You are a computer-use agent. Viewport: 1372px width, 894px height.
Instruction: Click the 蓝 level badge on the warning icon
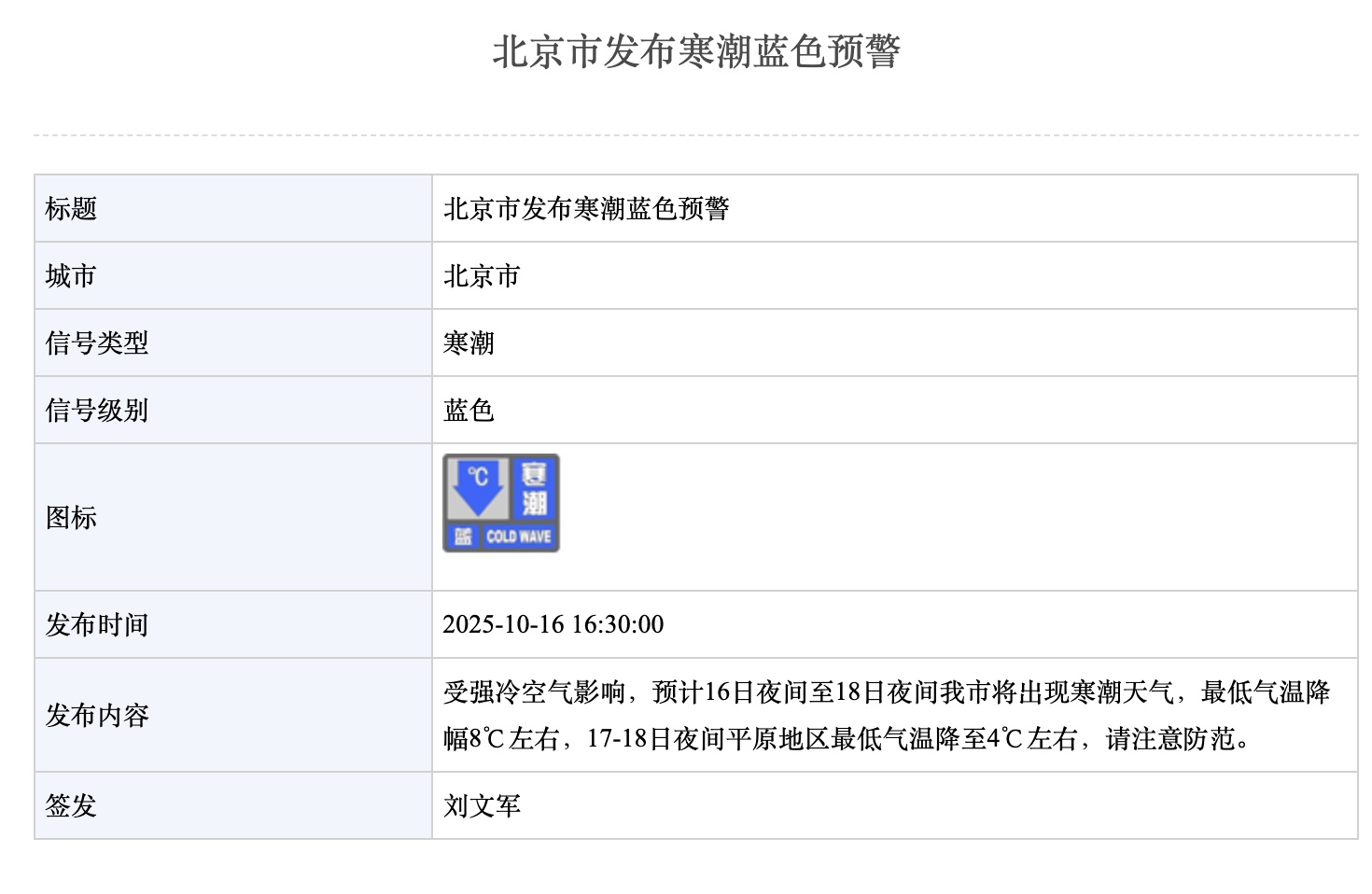click(x=462, y=537)
